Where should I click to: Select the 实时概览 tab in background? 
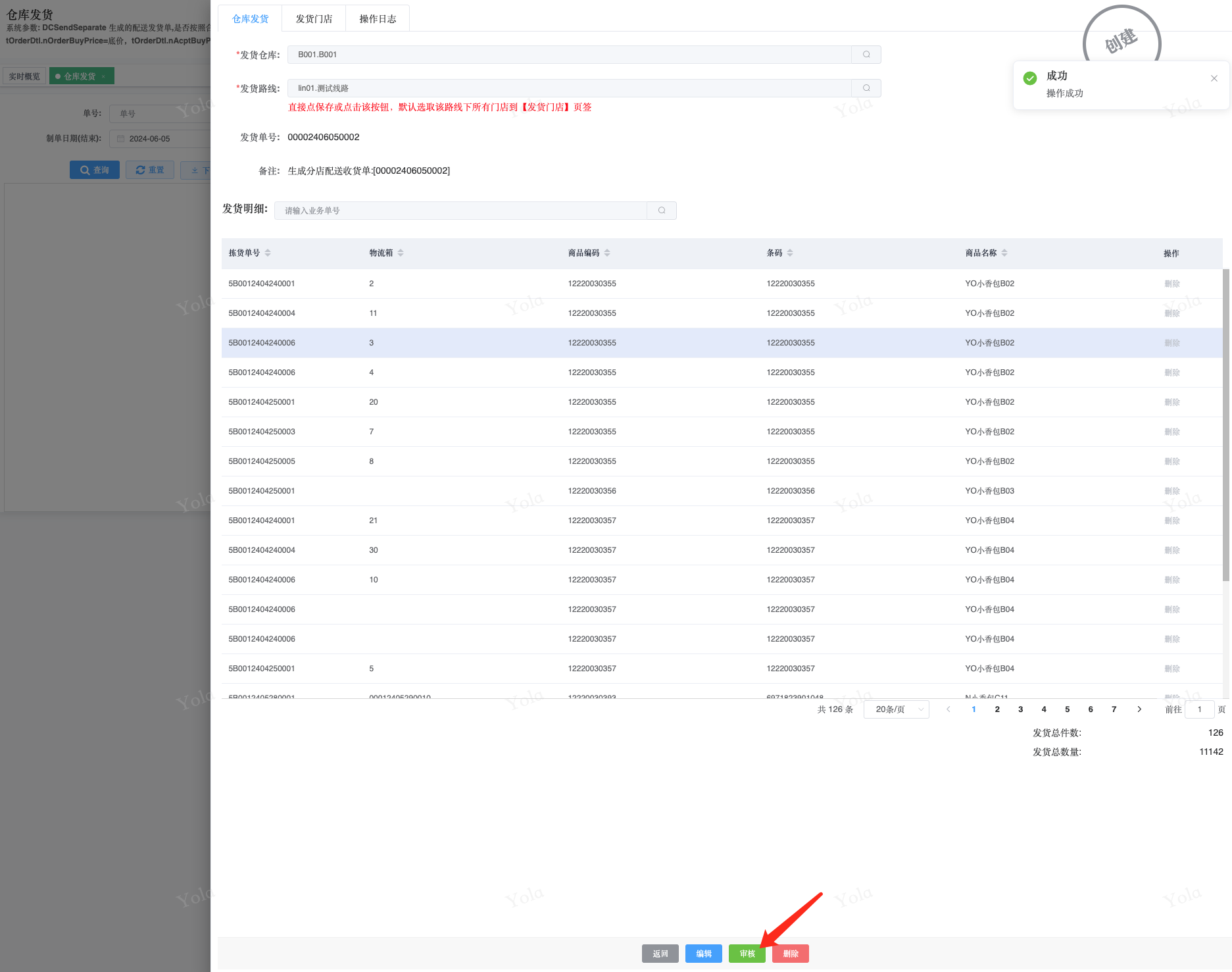[24, 76]
